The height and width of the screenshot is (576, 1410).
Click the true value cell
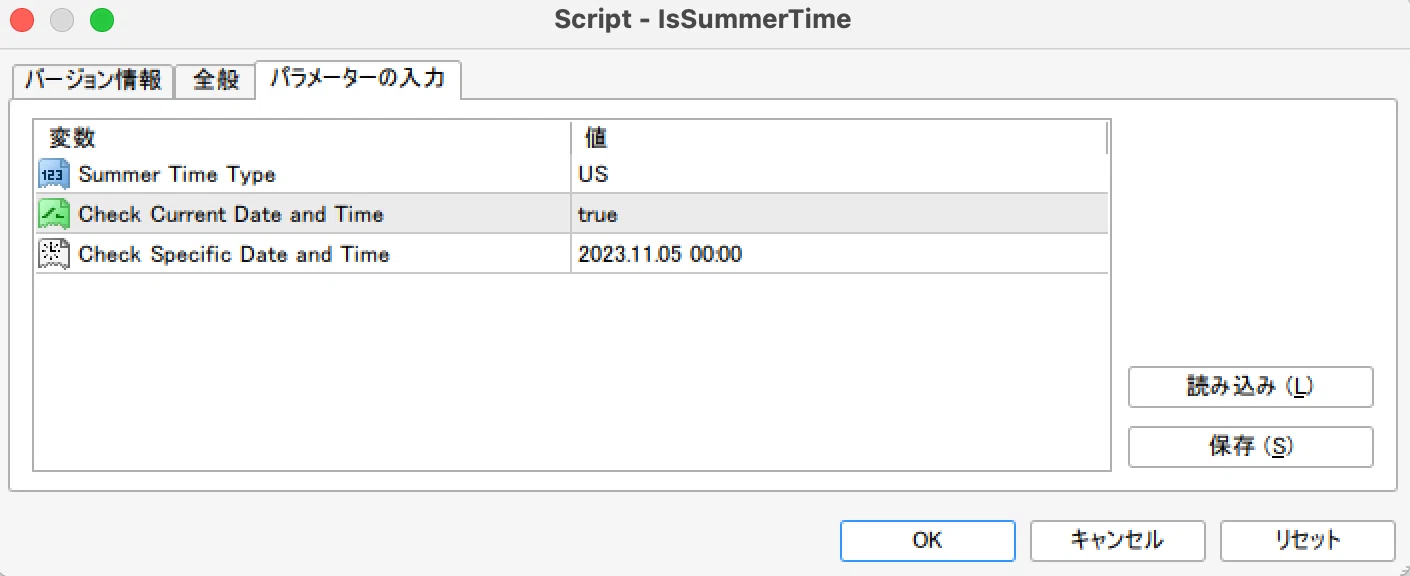[x=839, y=214]
